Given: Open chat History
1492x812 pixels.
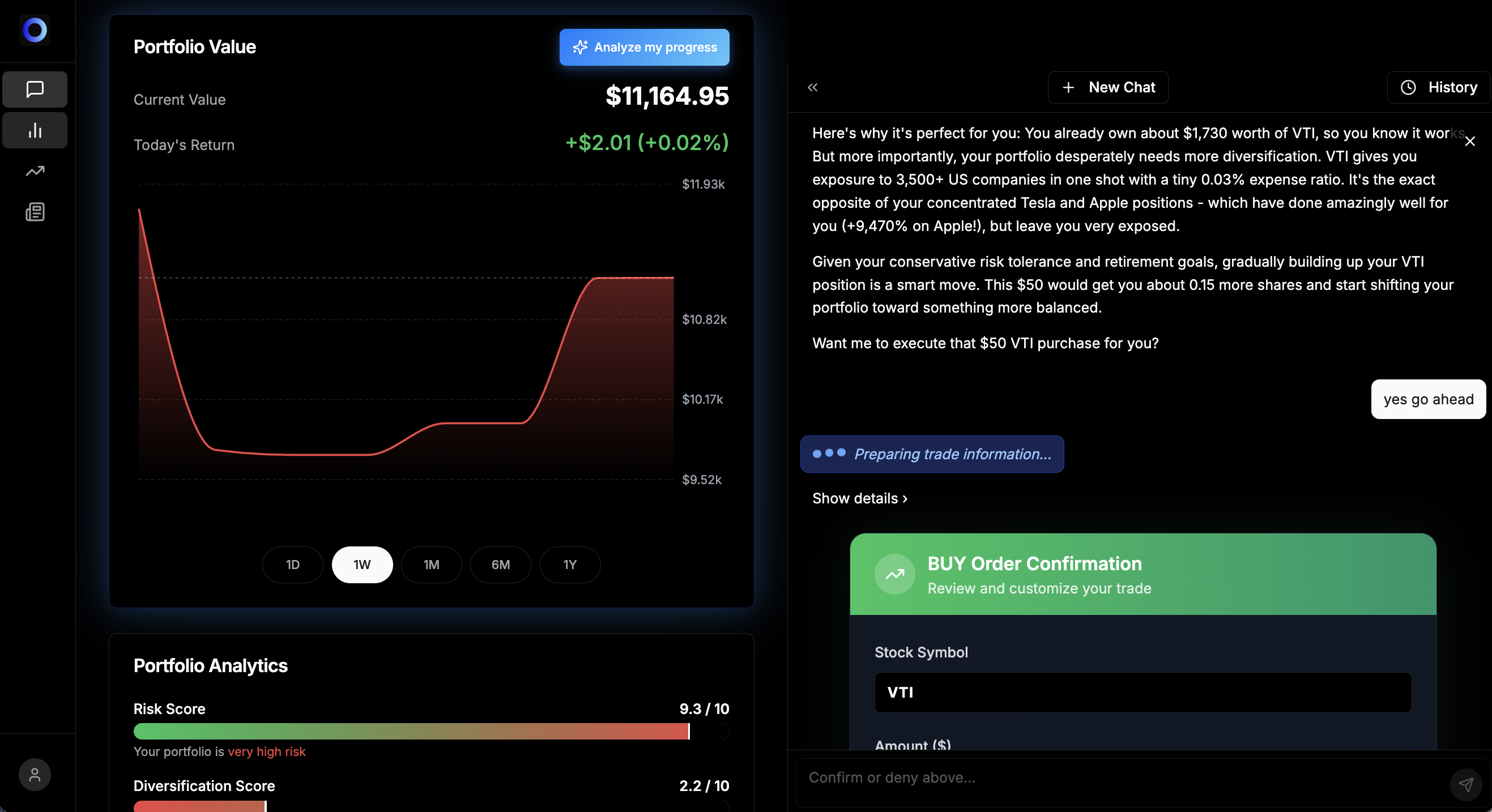Looking at the screenshot, I should tap(1438, 87).
